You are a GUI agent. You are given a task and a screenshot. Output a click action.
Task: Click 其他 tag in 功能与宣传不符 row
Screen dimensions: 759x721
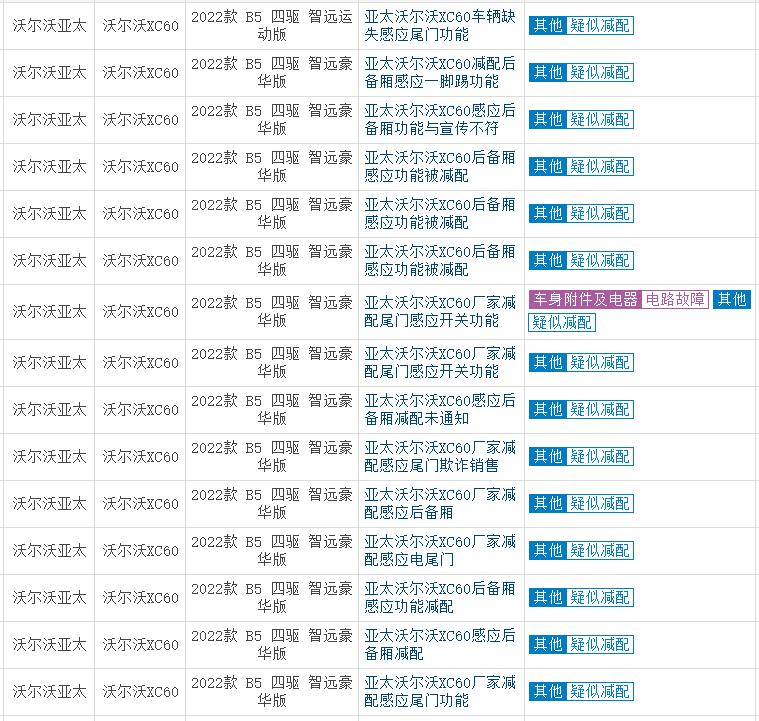coord(547,120)
